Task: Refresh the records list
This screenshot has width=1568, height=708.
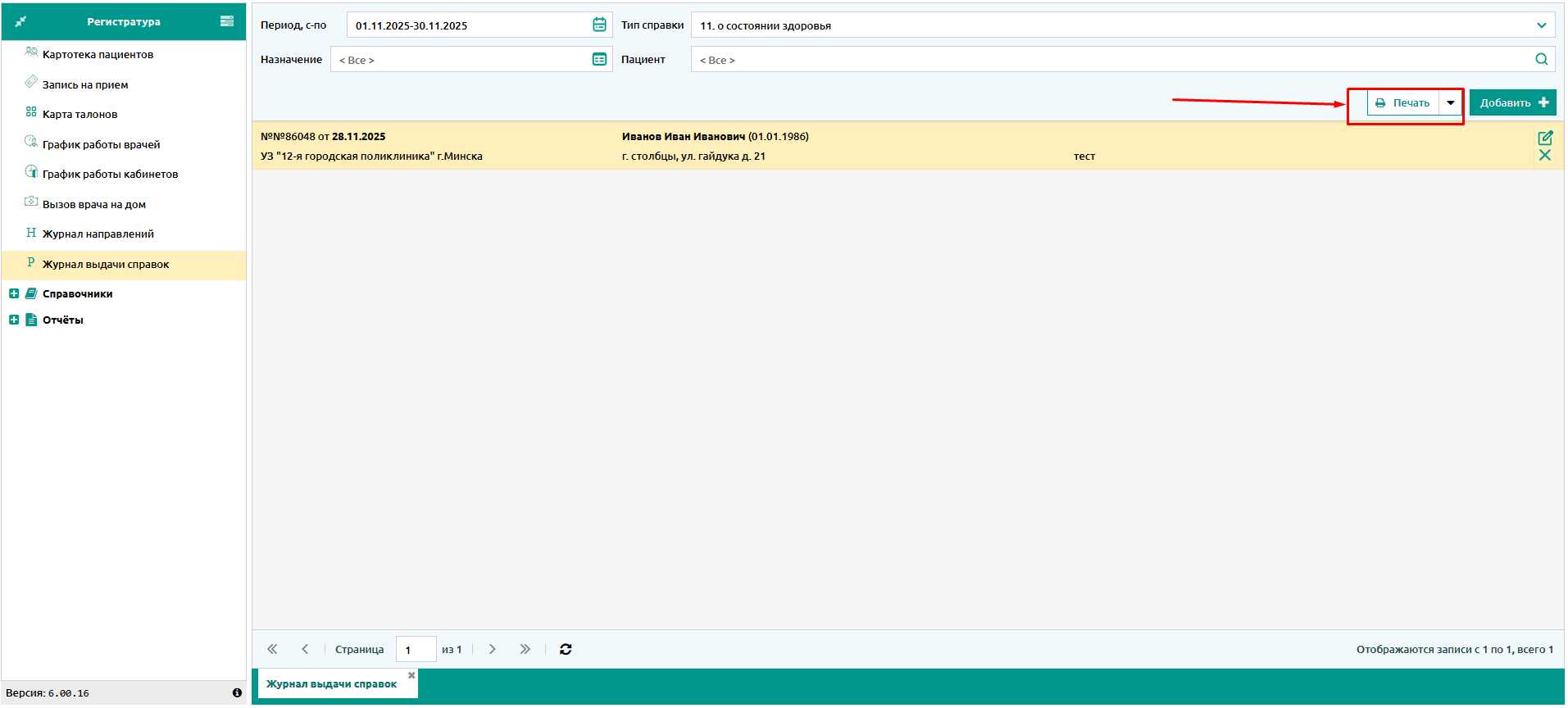Action: click(566, 650)
